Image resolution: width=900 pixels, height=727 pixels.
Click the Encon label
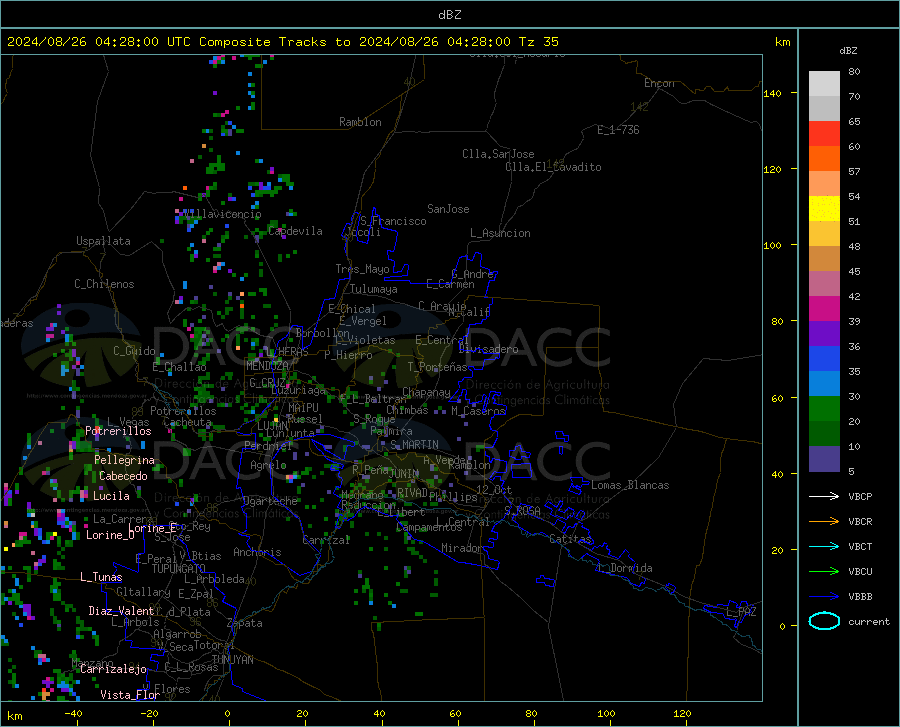[659, 83]
